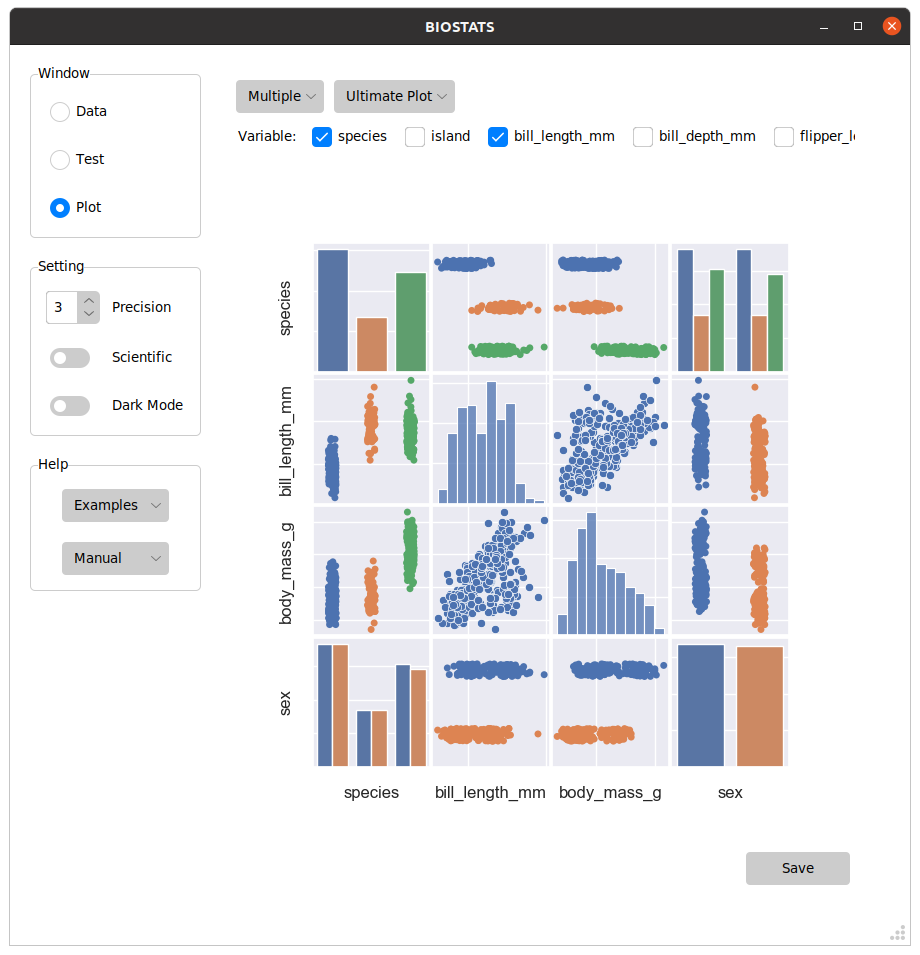
Task: Click the Precision number input field
Action: [62, 307]
